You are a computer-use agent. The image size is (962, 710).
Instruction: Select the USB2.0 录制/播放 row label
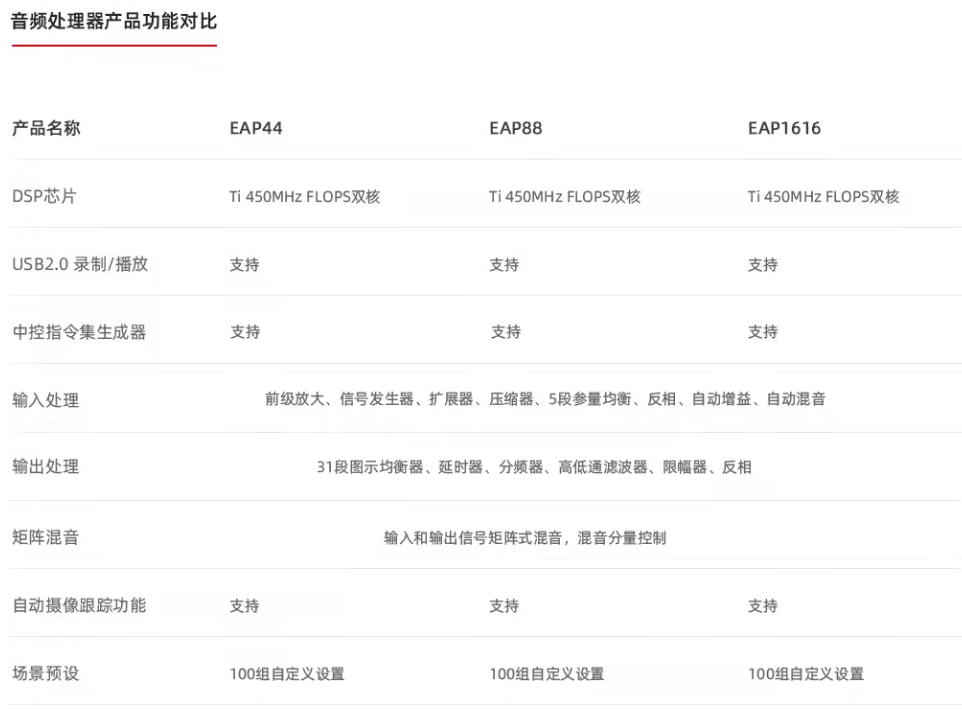click(80, 264)
